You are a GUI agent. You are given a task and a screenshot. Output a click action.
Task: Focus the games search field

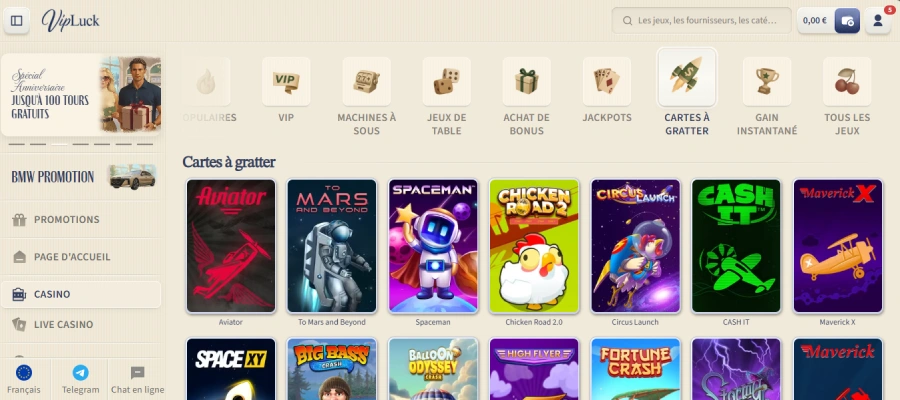coord(701,21)
